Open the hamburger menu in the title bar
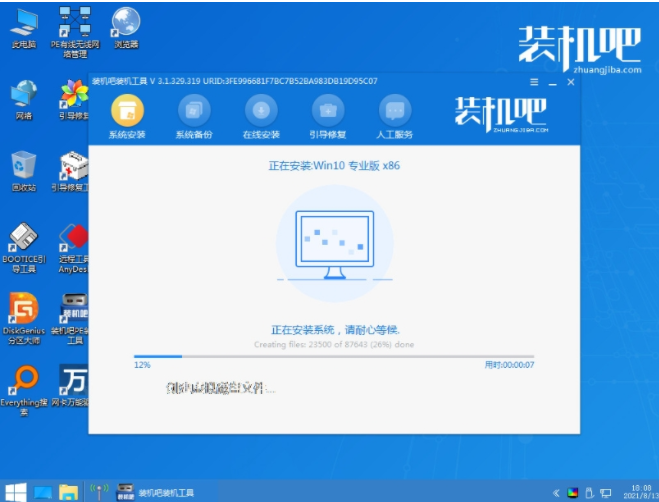Viewport: 659px width, 502px height. tap(534, 82)
